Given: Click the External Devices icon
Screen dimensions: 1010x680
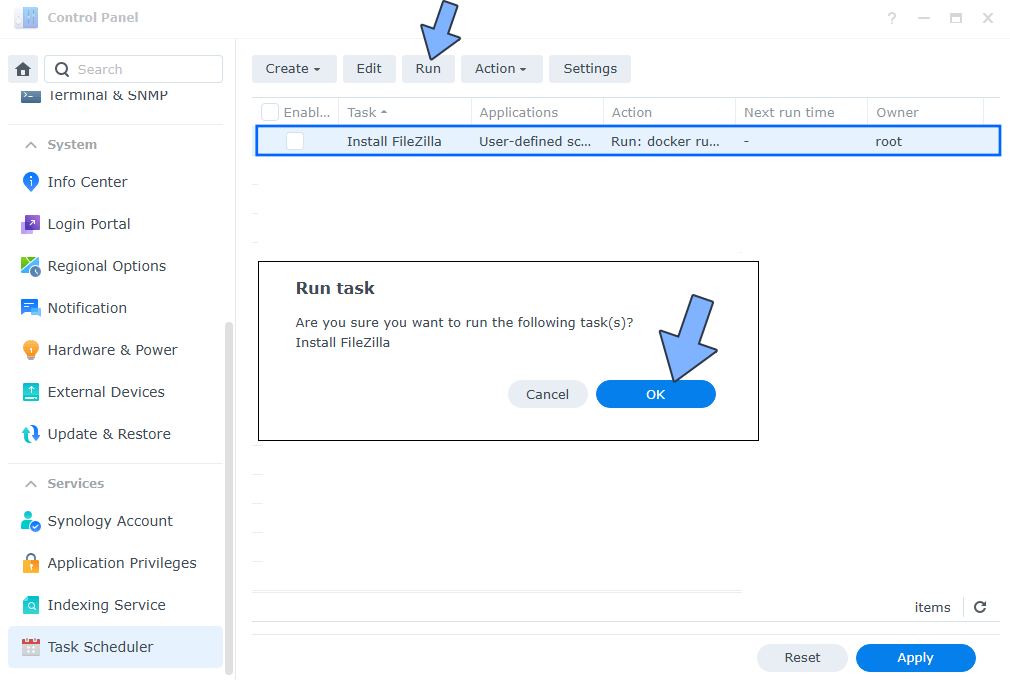Looking at the screenshot, I should pos(30,392).
